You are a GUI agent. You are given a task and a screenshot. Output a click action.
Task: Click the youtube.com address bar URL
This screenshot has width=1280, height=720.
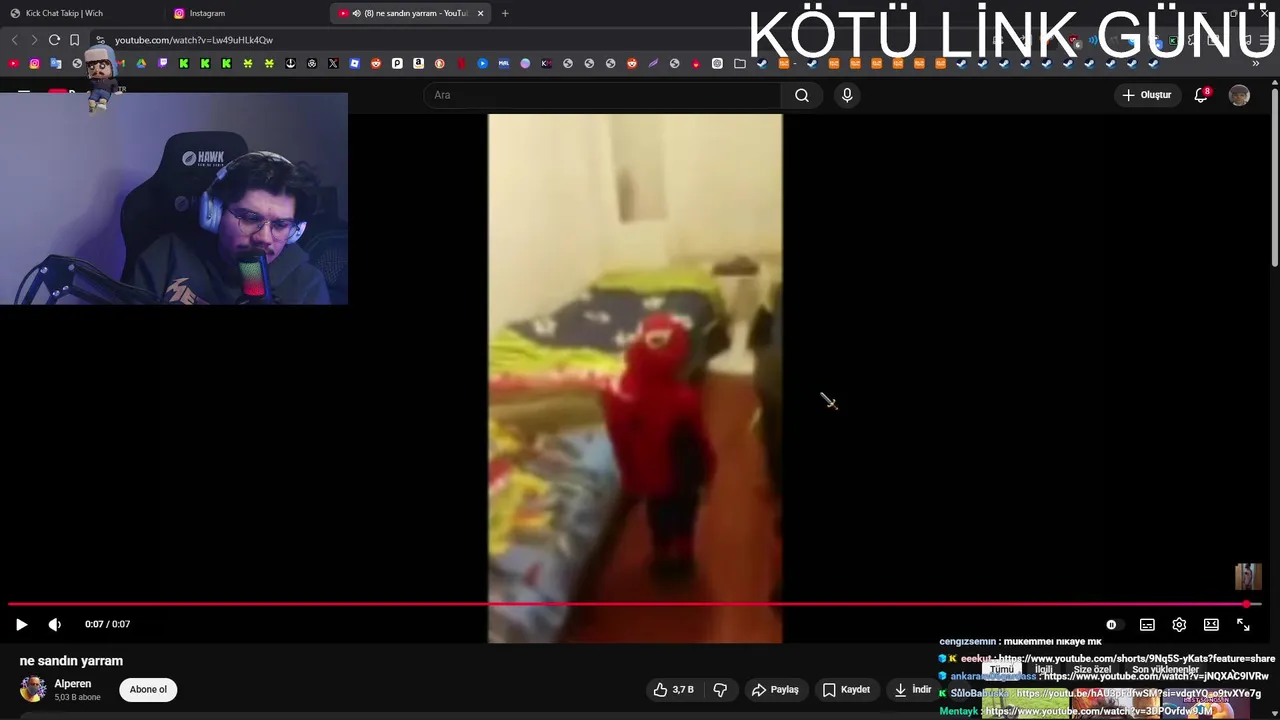(194, 40)
